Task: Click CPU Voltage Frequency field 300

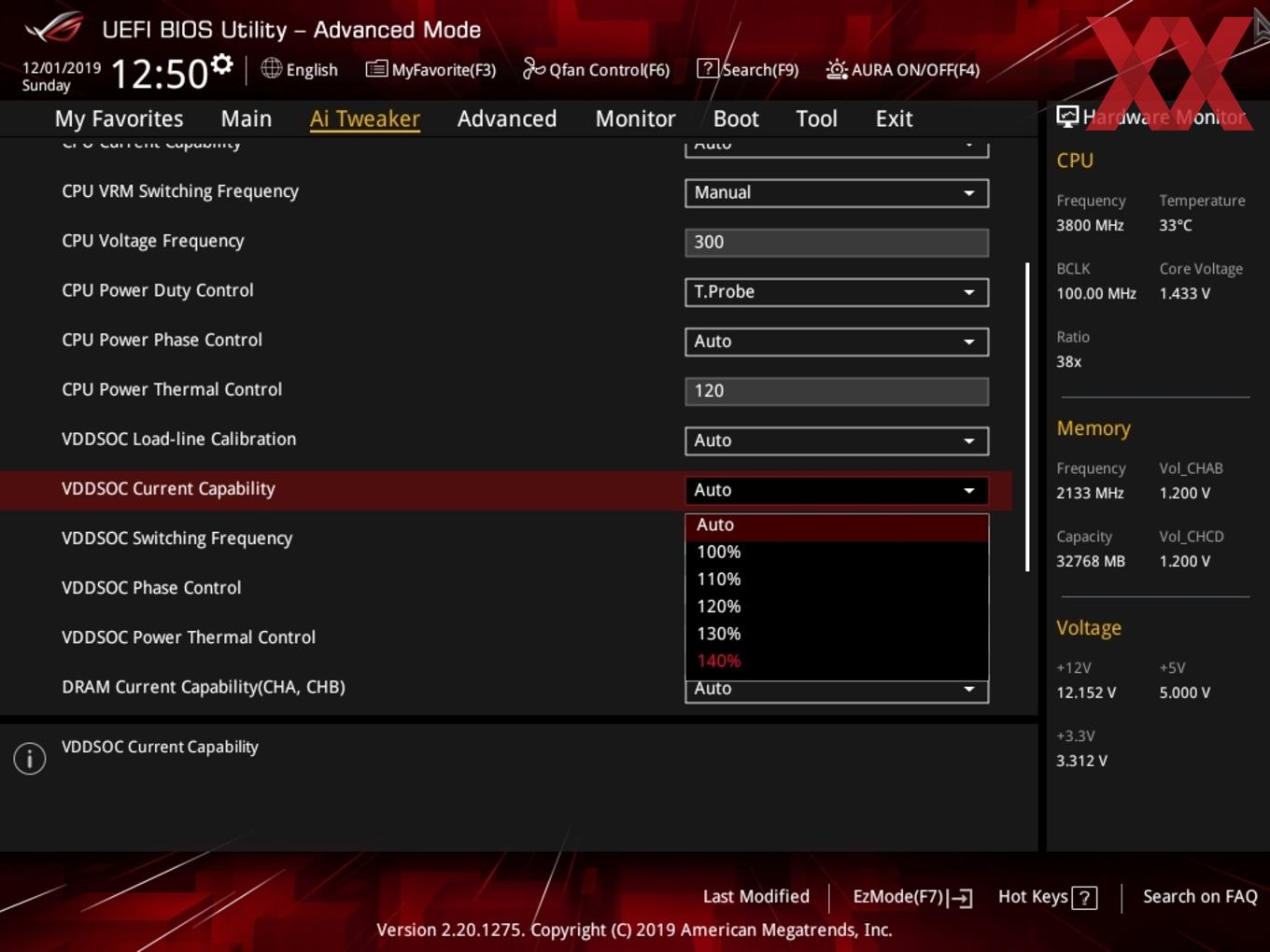Action: [x=837, y=242]
